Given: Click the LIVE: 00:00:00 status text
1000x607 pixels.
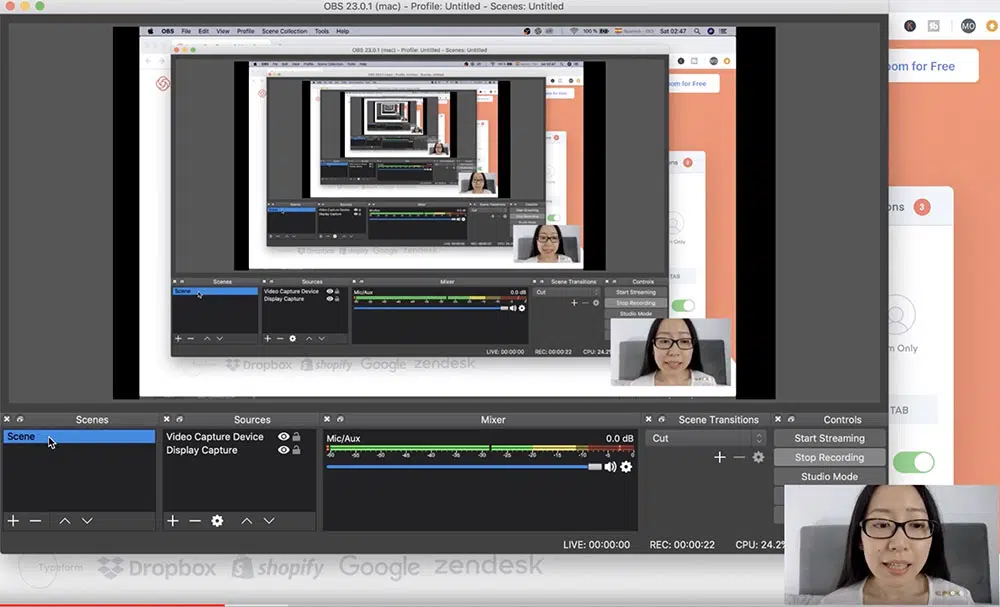Looking at the screenshot, I should 596,545.
